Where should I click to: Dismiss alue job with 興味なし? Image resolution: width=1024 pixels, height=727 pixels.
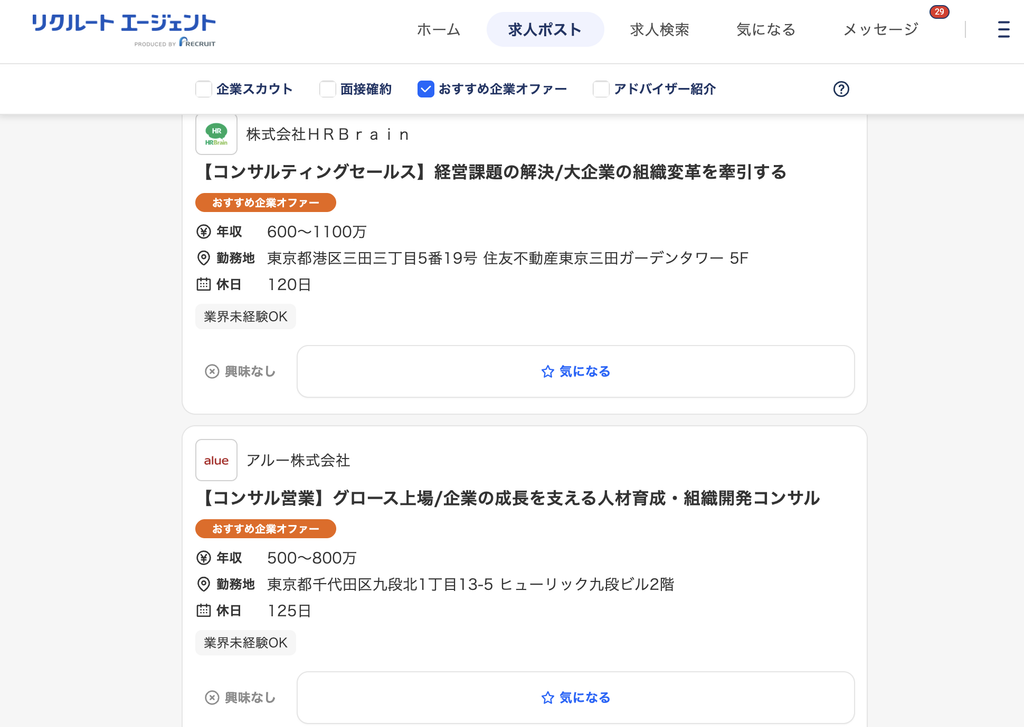pyautogui.click(x=240, y=698)
